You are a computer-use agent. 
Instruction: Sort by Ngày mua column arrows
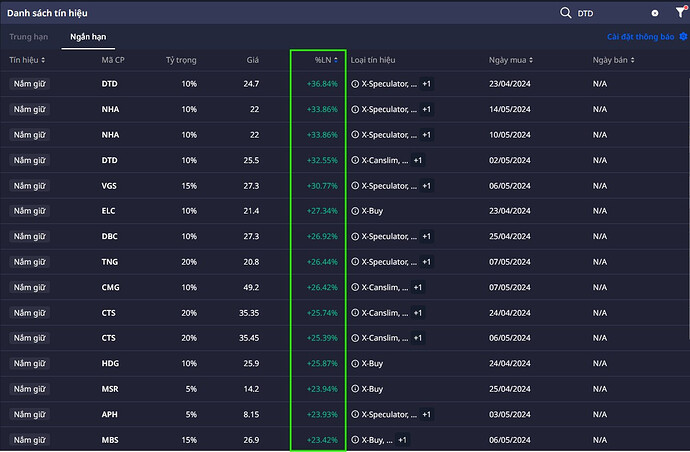point(531,60)
